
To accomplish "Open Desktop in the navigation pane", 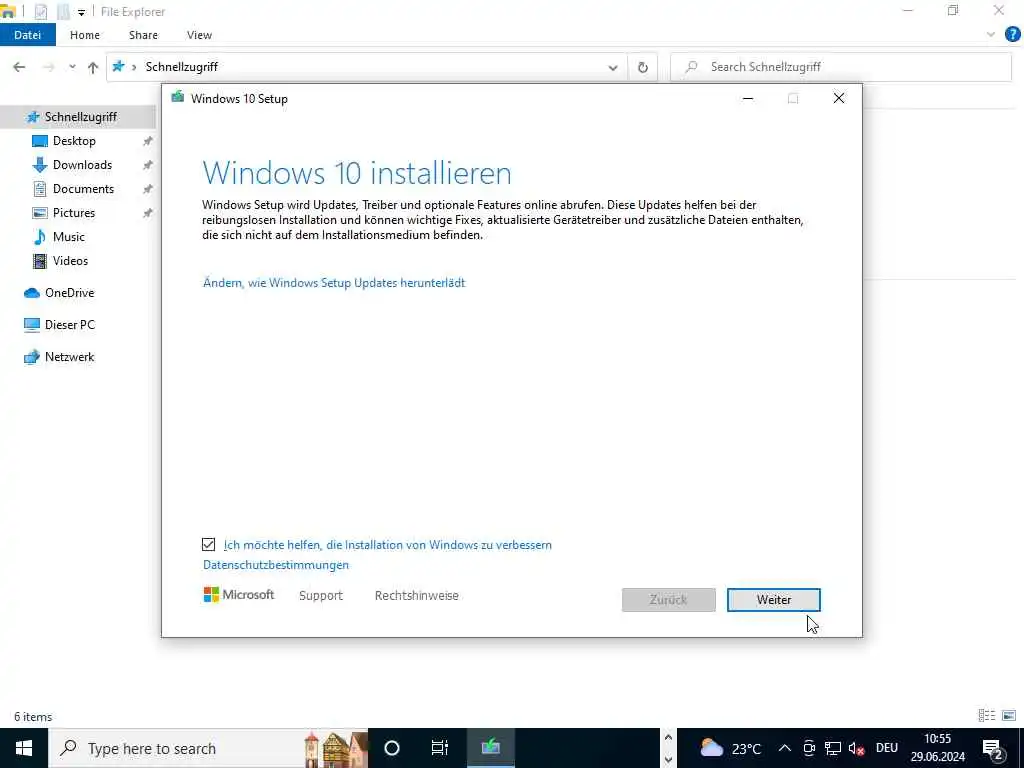I will point(74,141).
